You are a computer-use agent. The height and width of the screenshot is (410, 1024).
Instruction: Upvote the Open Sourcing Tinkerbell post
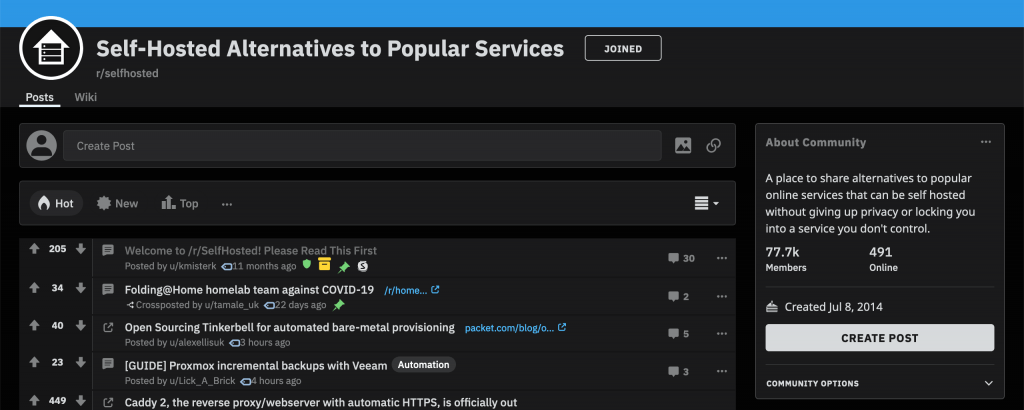(x=35, y=325)
